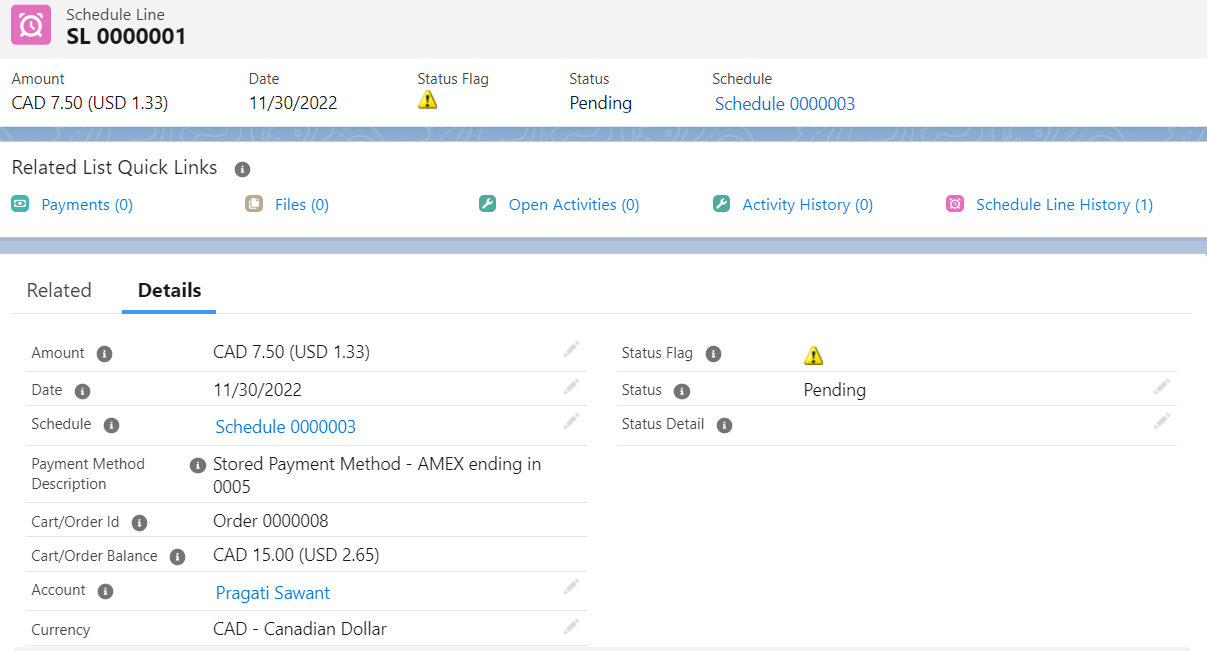This screenshot has width=1207, height=651.
Task: Click the edit pencil for Currency field
Action: (x=571, y=627)
